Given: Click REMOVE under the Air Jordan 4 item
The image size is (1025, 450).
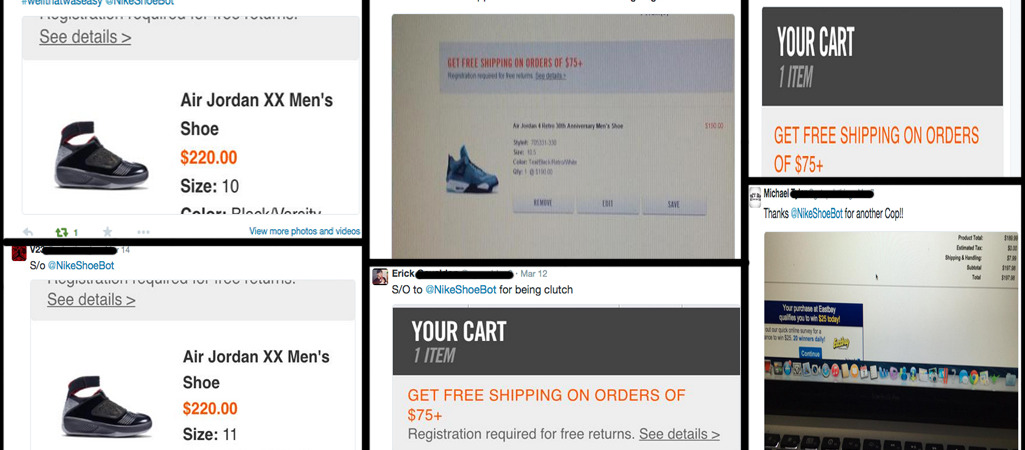Looking at the screenshot, I should (543, 203).
